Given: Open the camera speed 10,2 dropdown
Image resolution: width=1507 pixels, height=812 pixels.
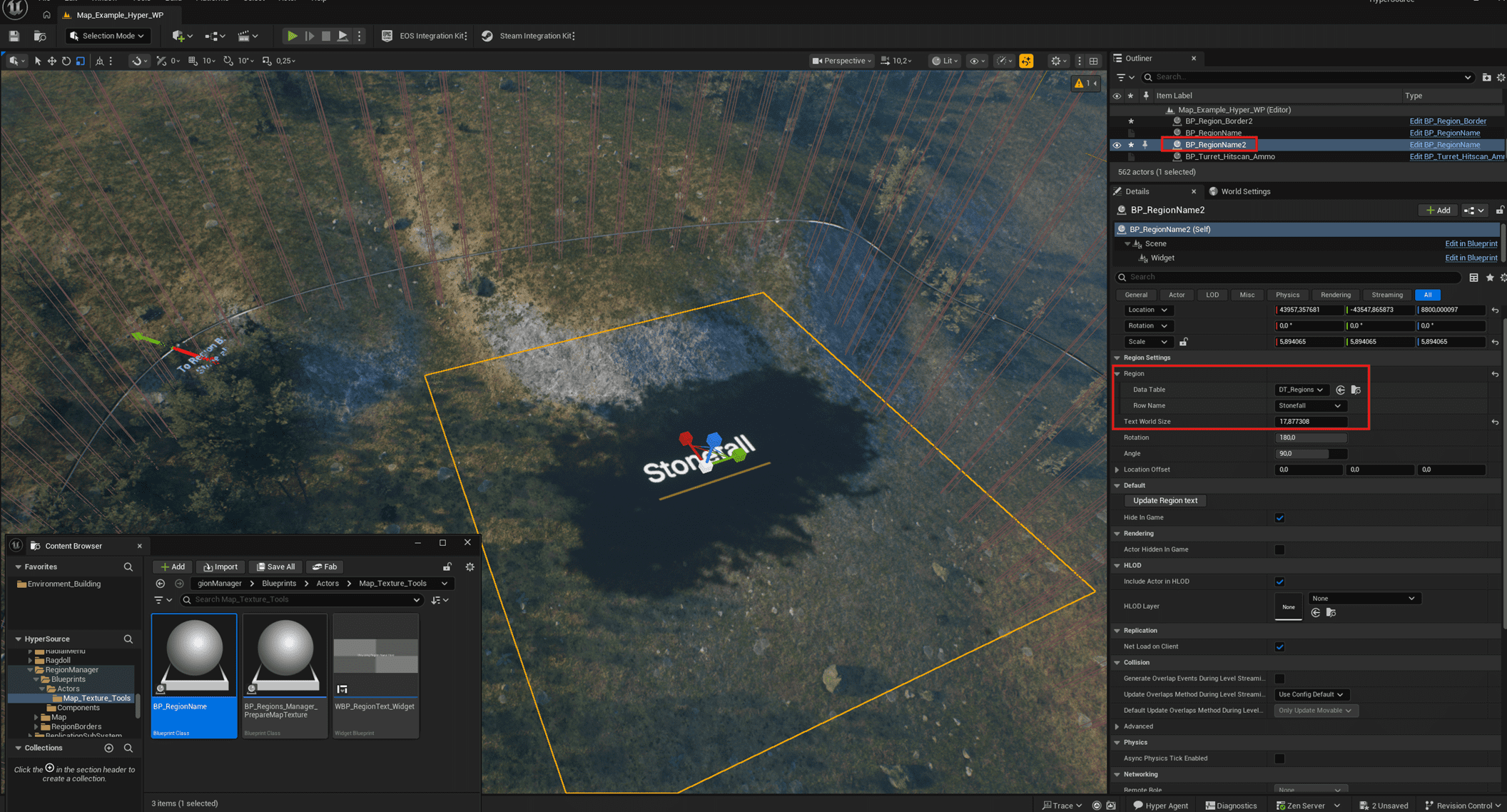Looking at the screenshot, I should coord(897,61).
